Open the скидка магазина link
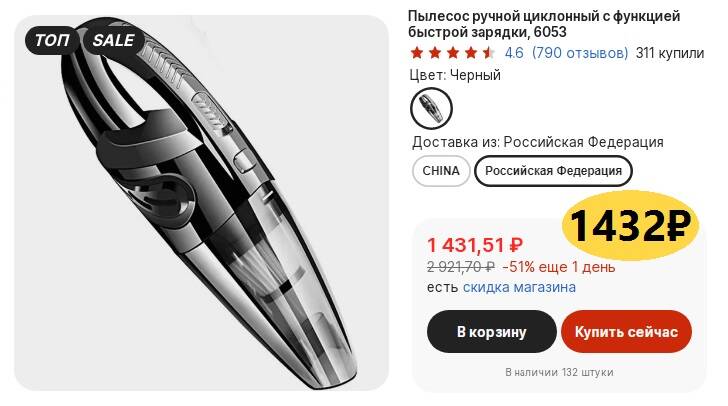 (519, 287)
